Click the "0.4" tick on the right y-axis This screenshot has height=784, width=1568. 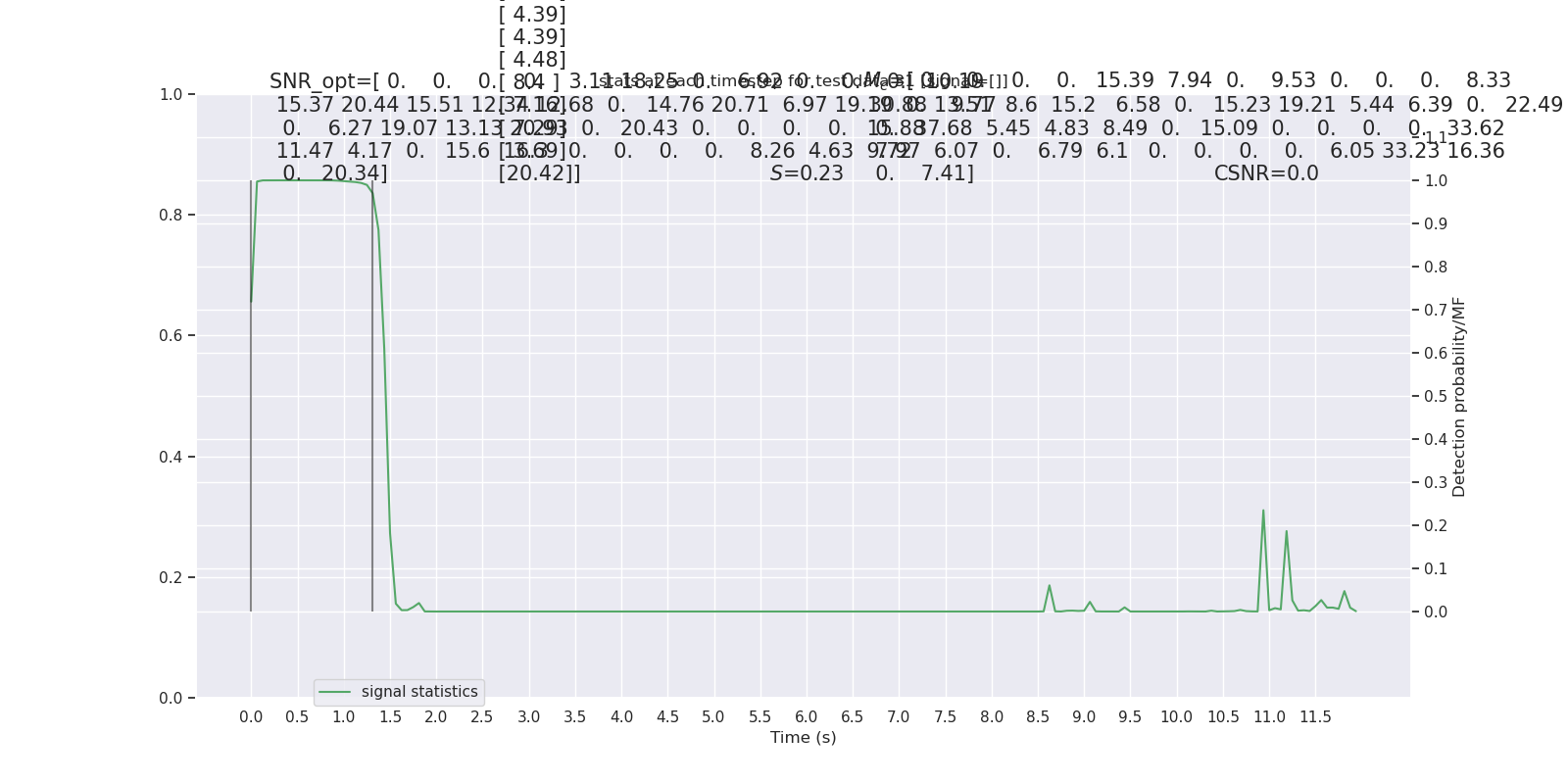(x=1436, y=439)
